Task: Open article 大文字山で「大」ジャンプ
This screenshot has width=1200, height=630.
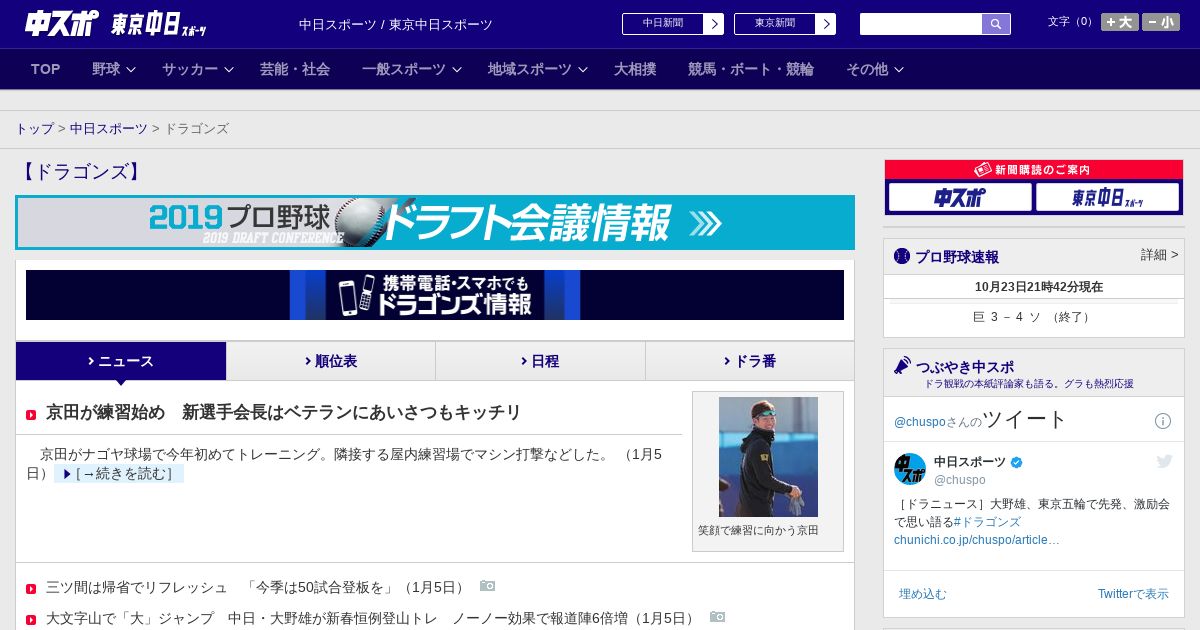Action: (x=371, y=618)
